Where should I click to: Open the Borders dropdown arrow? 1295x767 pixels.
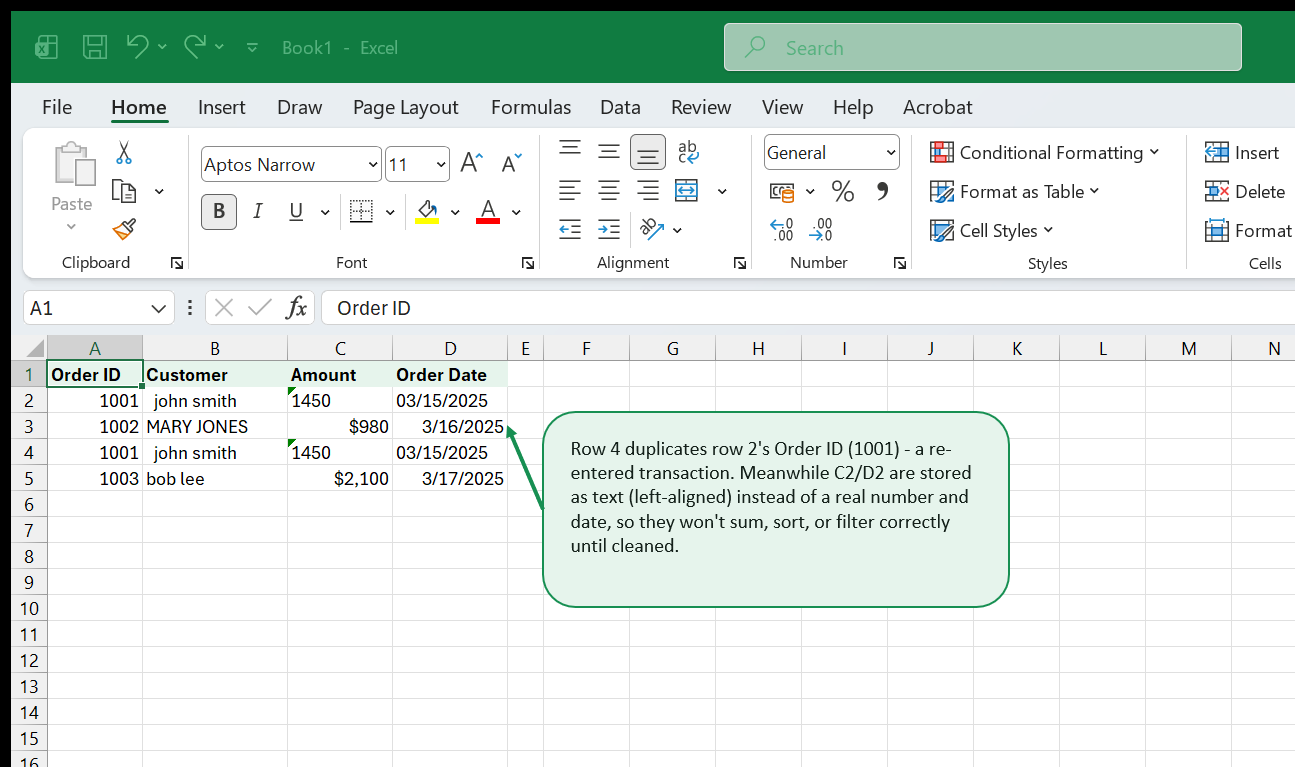pyautogui.click(x=390, y=211)
